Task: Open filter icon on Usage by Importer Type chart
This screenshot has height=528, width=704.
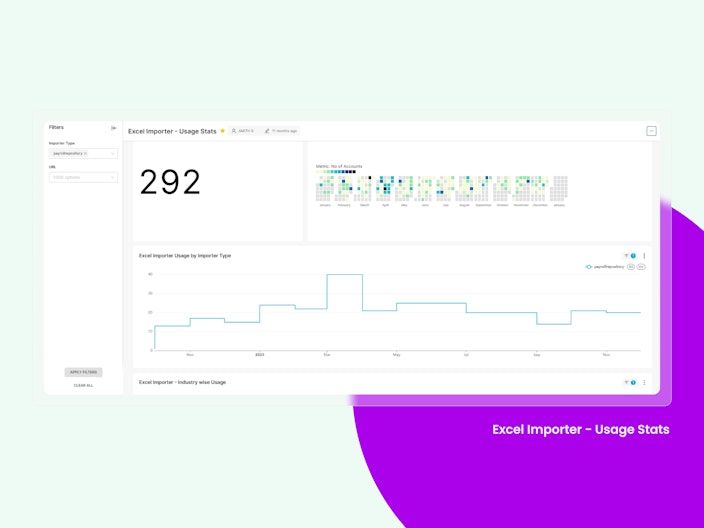Action: pyautogui.click(x=626, y=255)
